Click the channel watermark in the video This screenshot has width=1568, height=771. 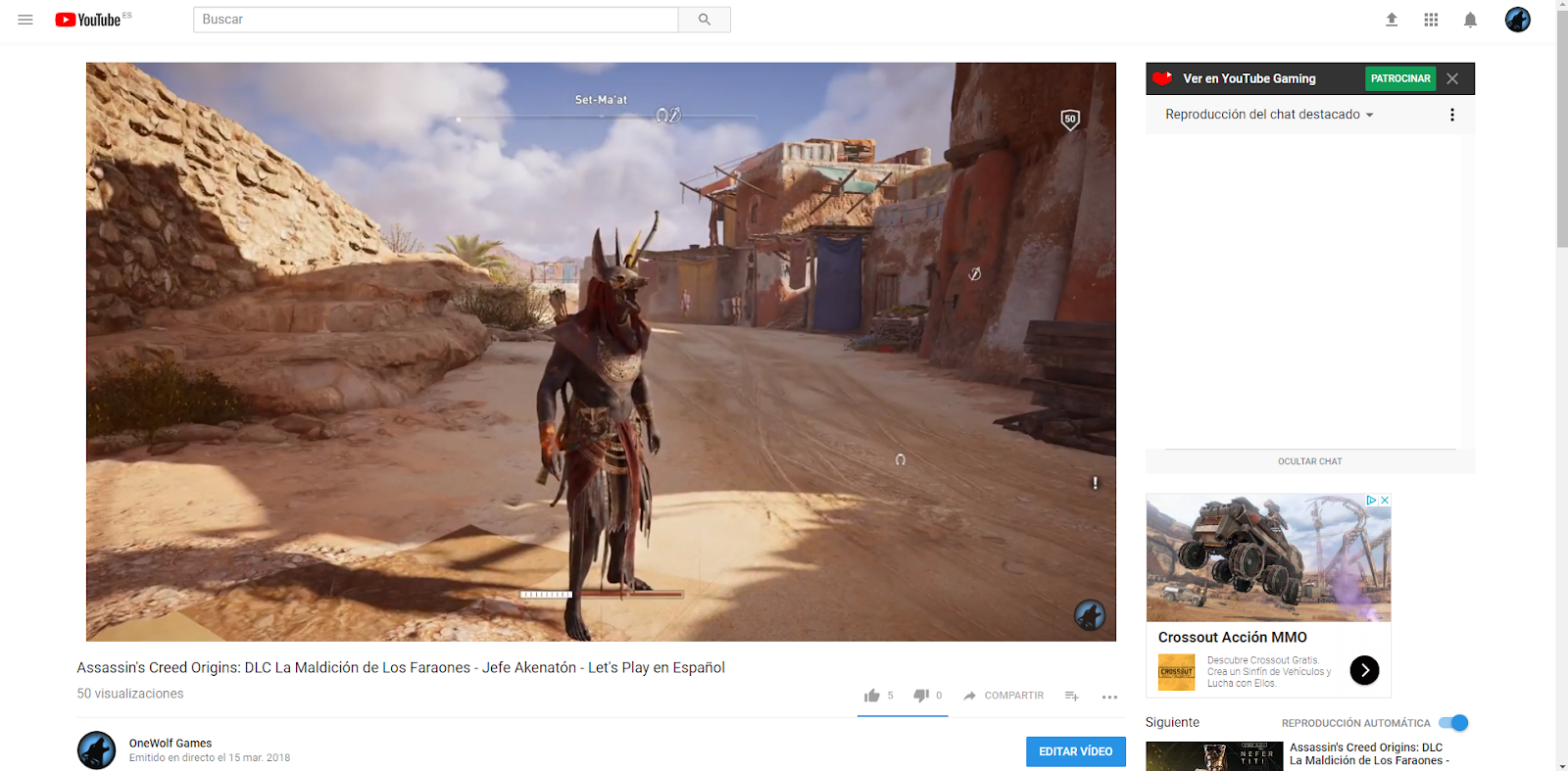(x=1090, y=615)
